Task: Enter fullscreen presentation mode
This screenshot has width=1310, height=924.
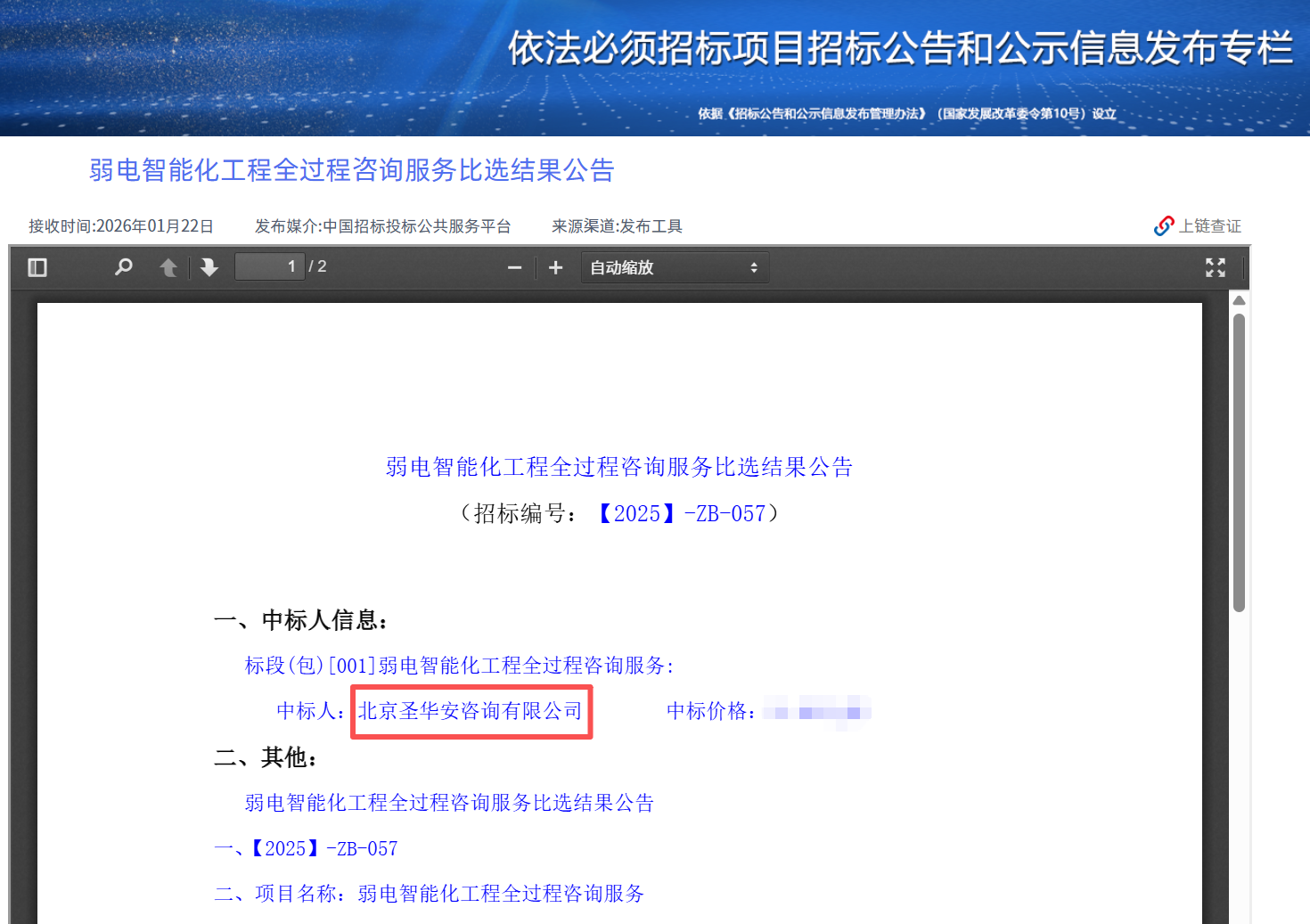Action: pyautogui.click(x=1216, y=266)
